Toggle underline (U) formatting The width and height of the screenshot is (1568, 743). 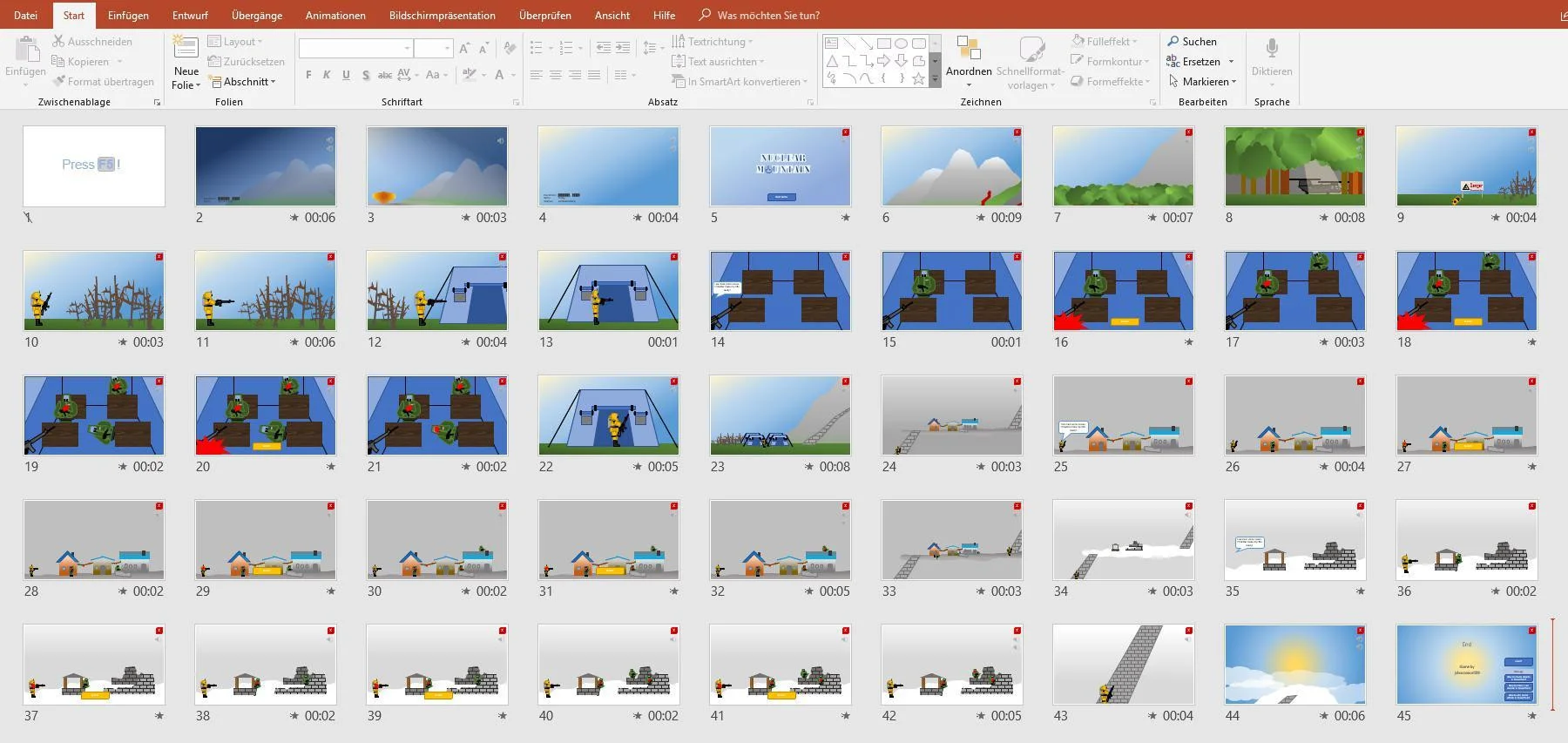[346, 75]
